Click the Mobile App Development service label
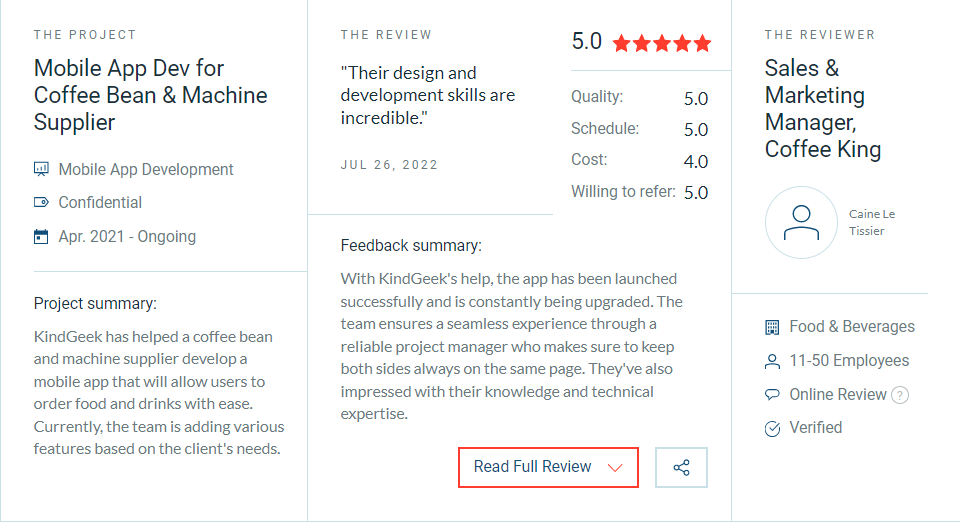This screenshot has width=960, height=522. [x=146, y=170]
